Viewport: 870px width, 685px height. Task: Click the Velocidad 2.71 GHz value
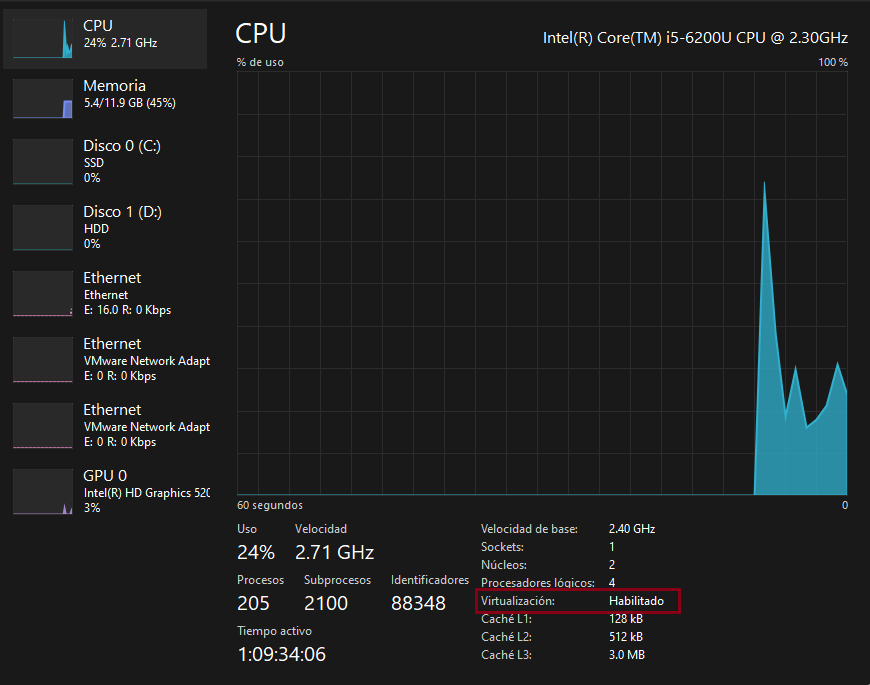point(334,552)
